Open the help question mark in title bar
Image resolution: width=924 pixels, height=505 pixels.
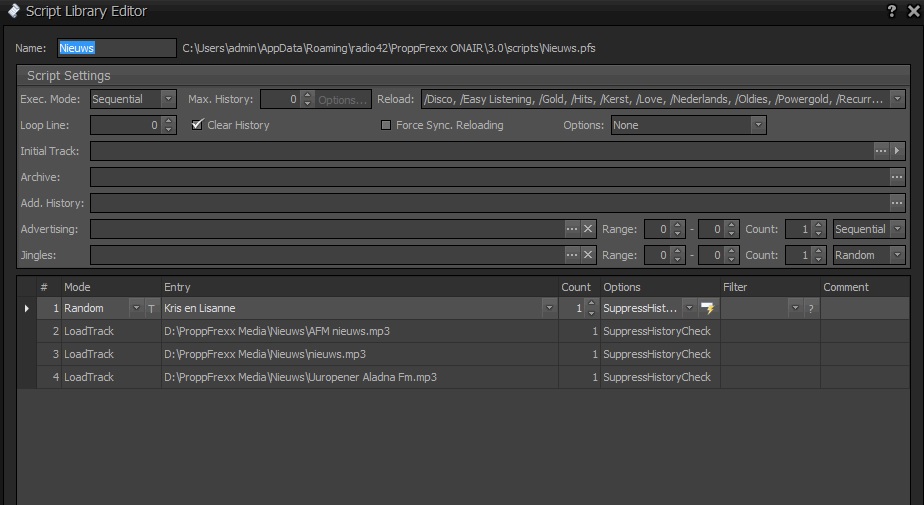click(x=891, y=11)
